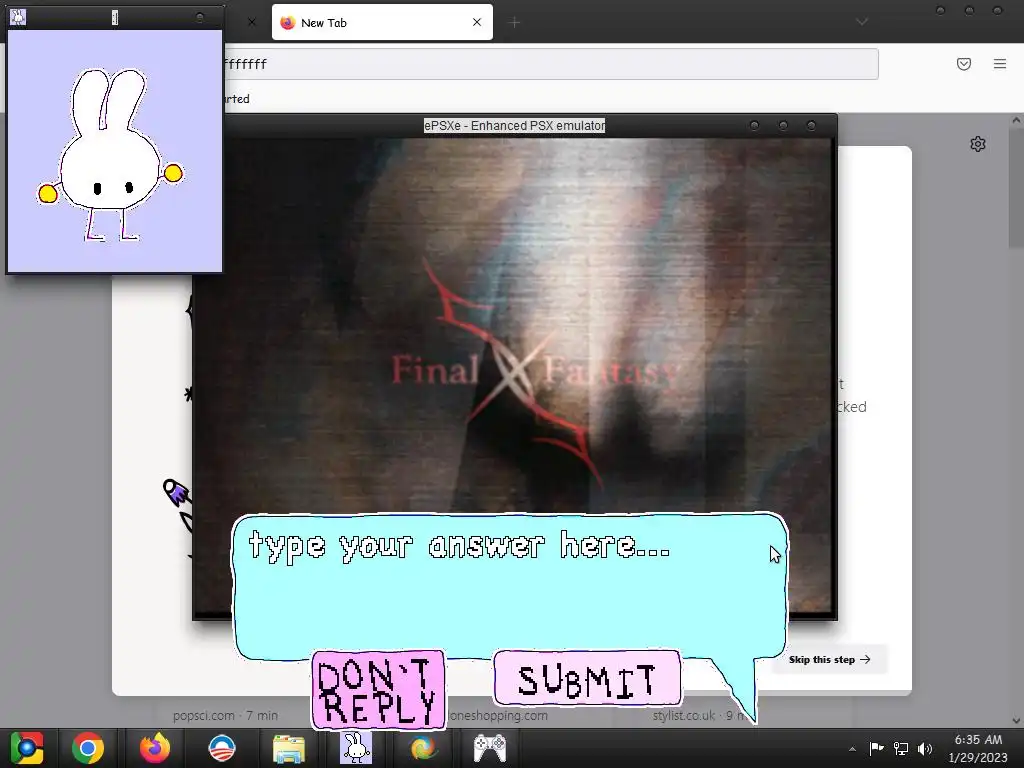Open the Firefox hamburger menu
The width and height of the screenshot is (1024, 768).
point(1000,64)
